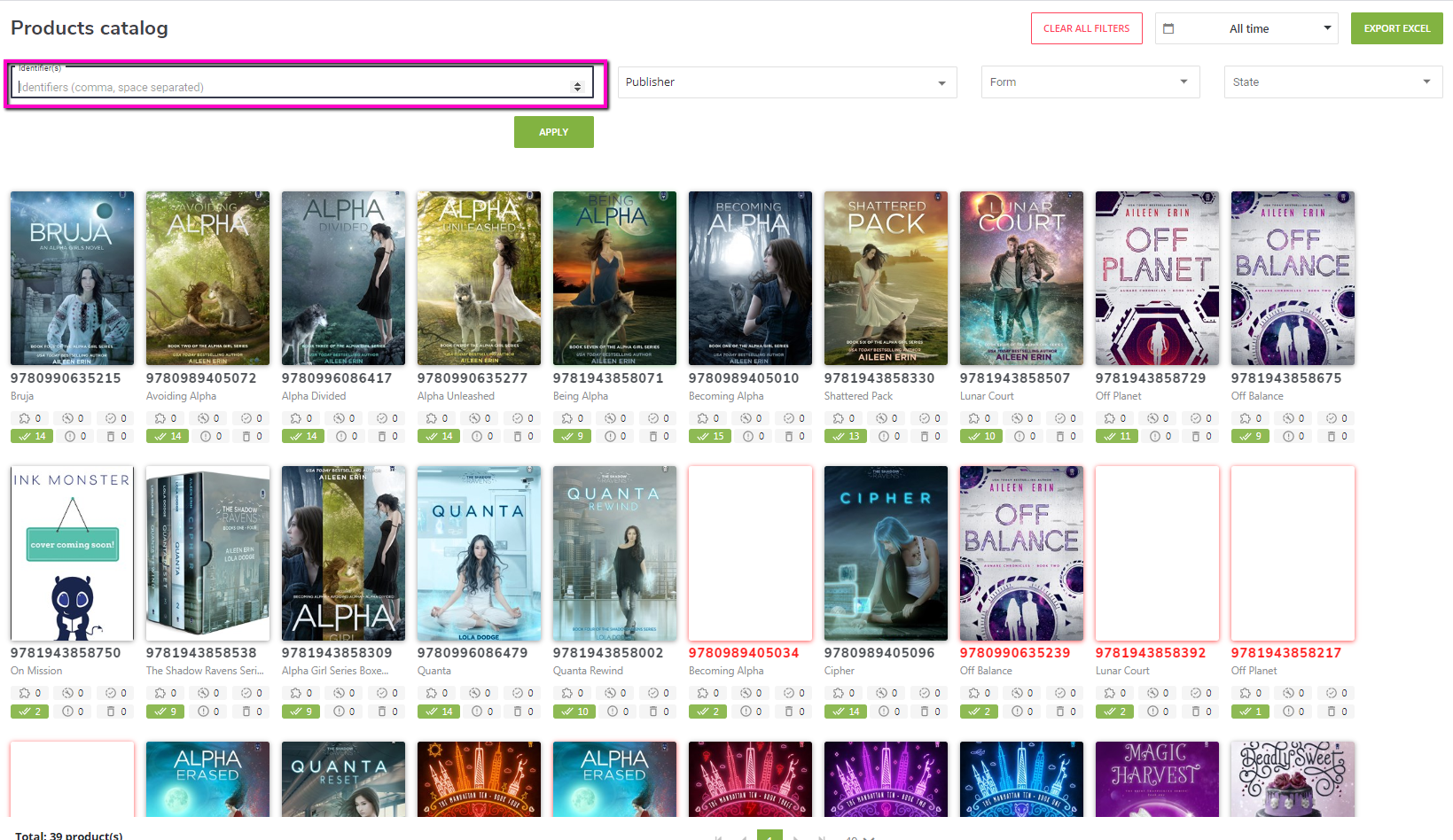
Task: Click the trash counter under Bruja
Action: (x=117, y=436)
